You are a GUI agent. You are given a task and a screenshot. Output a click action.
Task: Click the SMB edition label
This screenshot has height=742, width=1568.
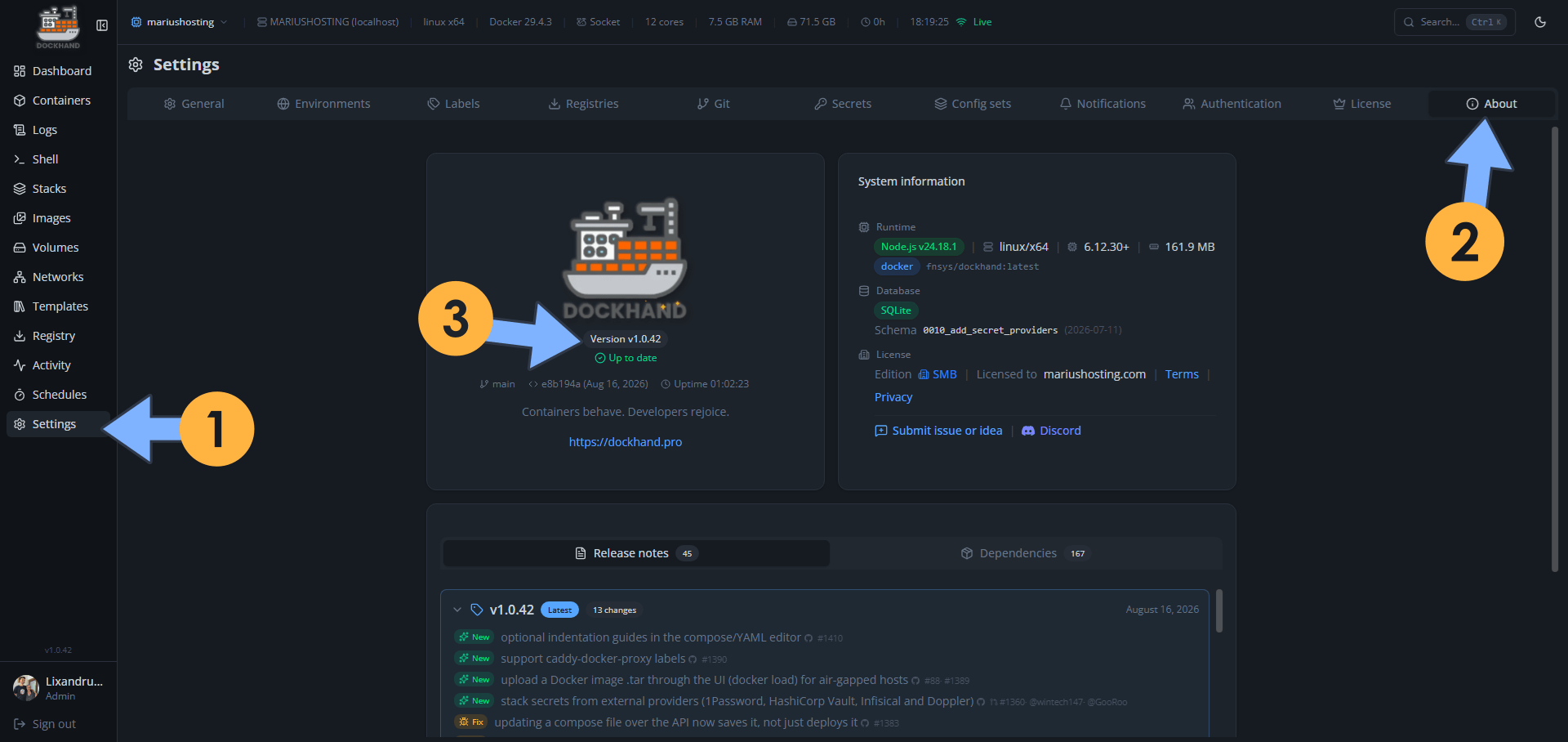[x=938, y=374]
